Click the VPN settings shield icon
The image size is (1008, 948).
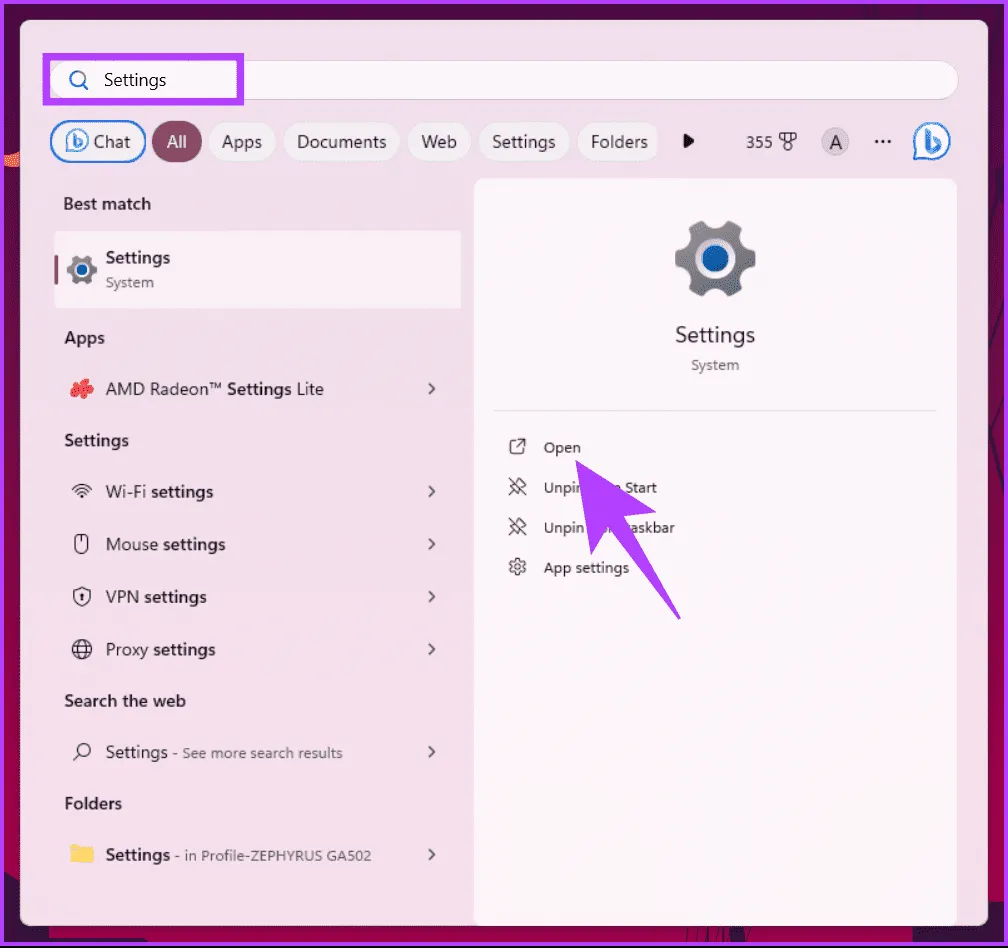[82, 597]
